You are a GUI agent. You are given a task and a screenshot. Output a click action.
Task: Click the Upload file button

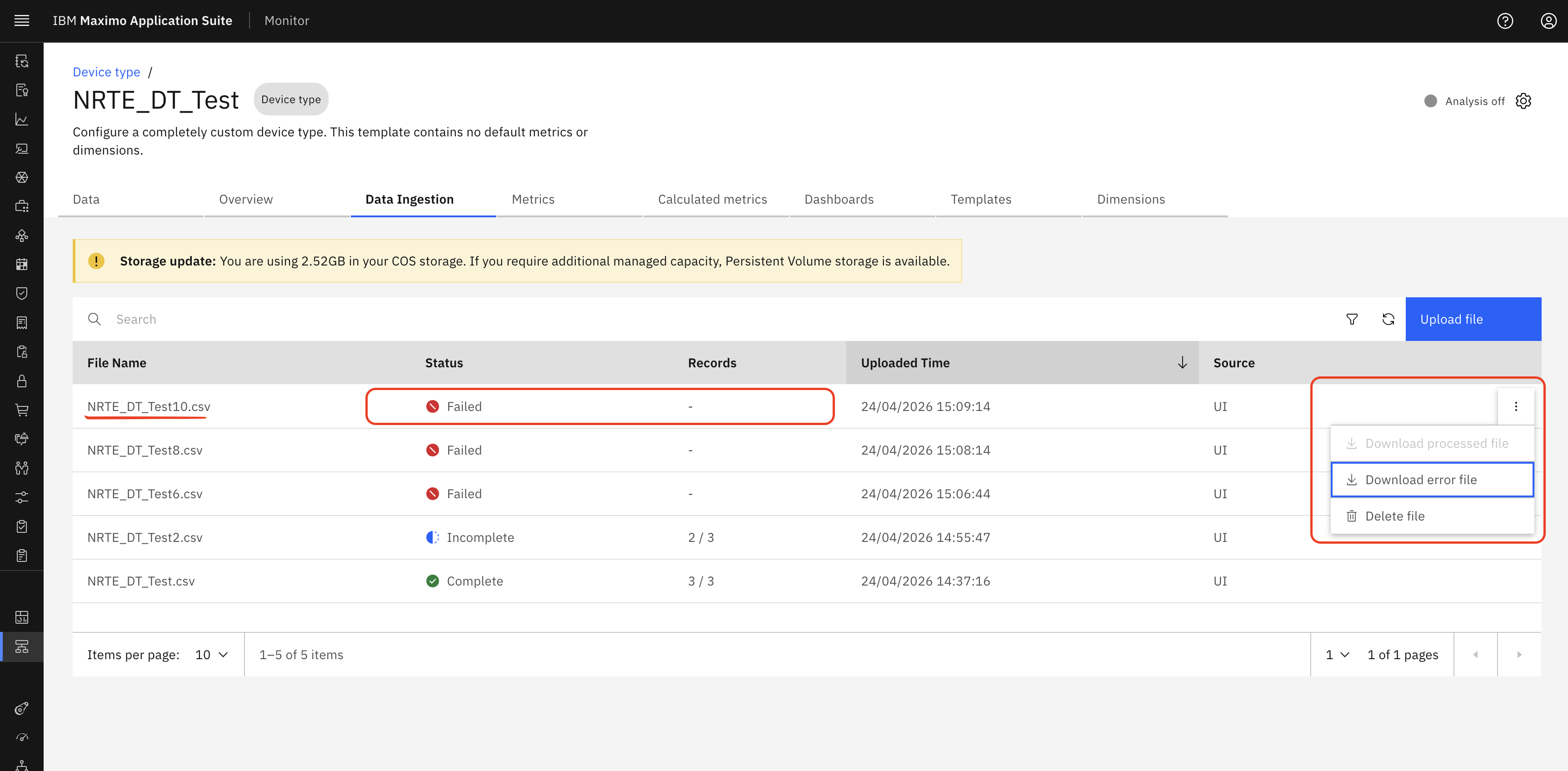click(1473, 319)
